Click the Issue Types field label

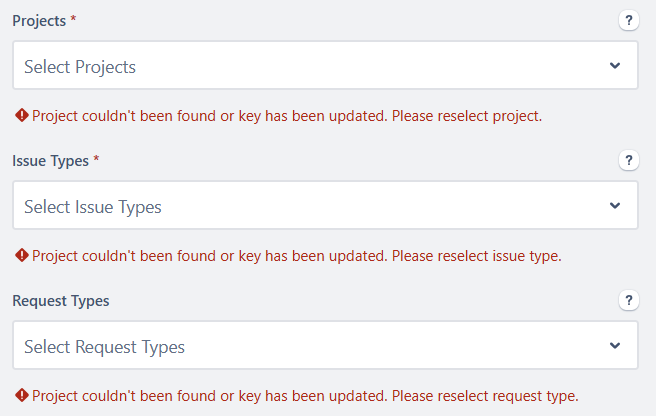coord(51,161)
